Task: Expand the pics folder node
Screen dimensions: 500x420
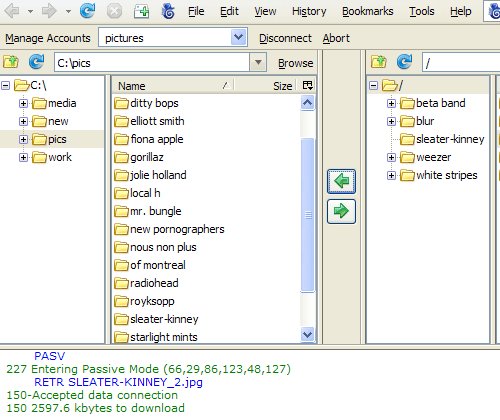Action: [x=23, y=139]
